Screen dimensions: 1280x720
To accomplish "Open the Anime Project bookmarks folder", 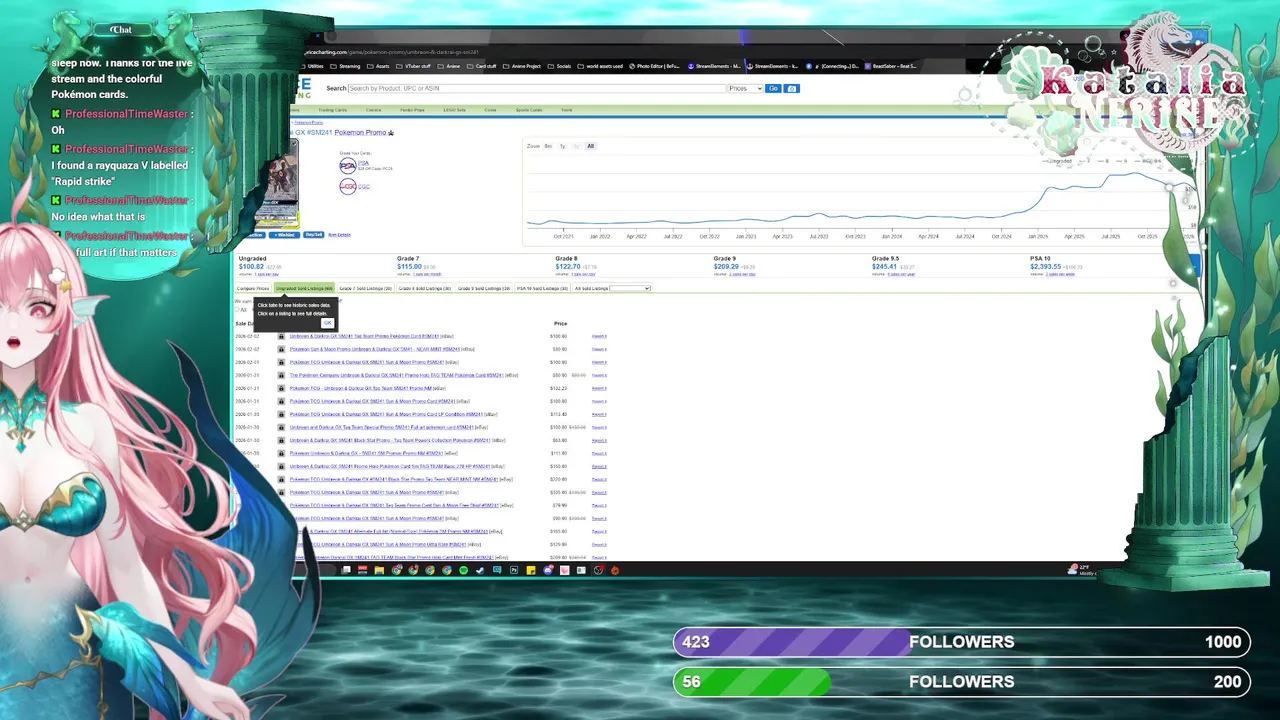I will click(523, 66).
